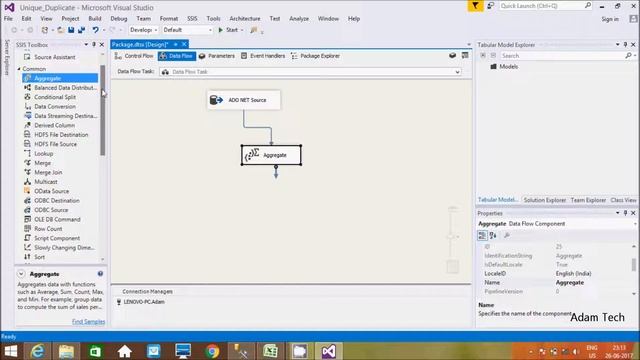Open the Architecture menu
The image size is (640, 360).
tap(244, 19)
